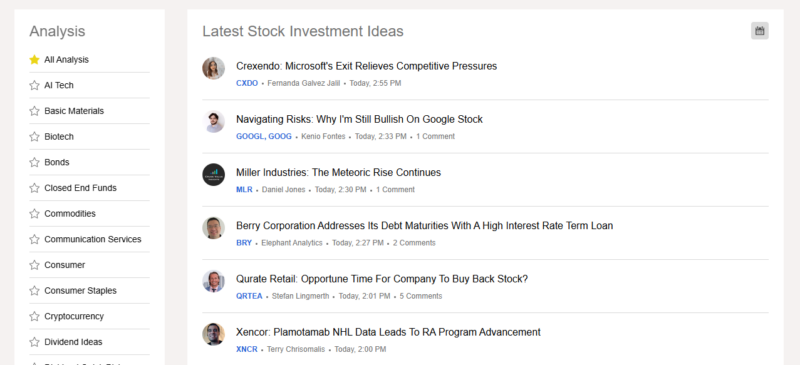Click author name Kenio Fontes
The width and height of the screenshot is (800, 365).
(x=323, y=137)
